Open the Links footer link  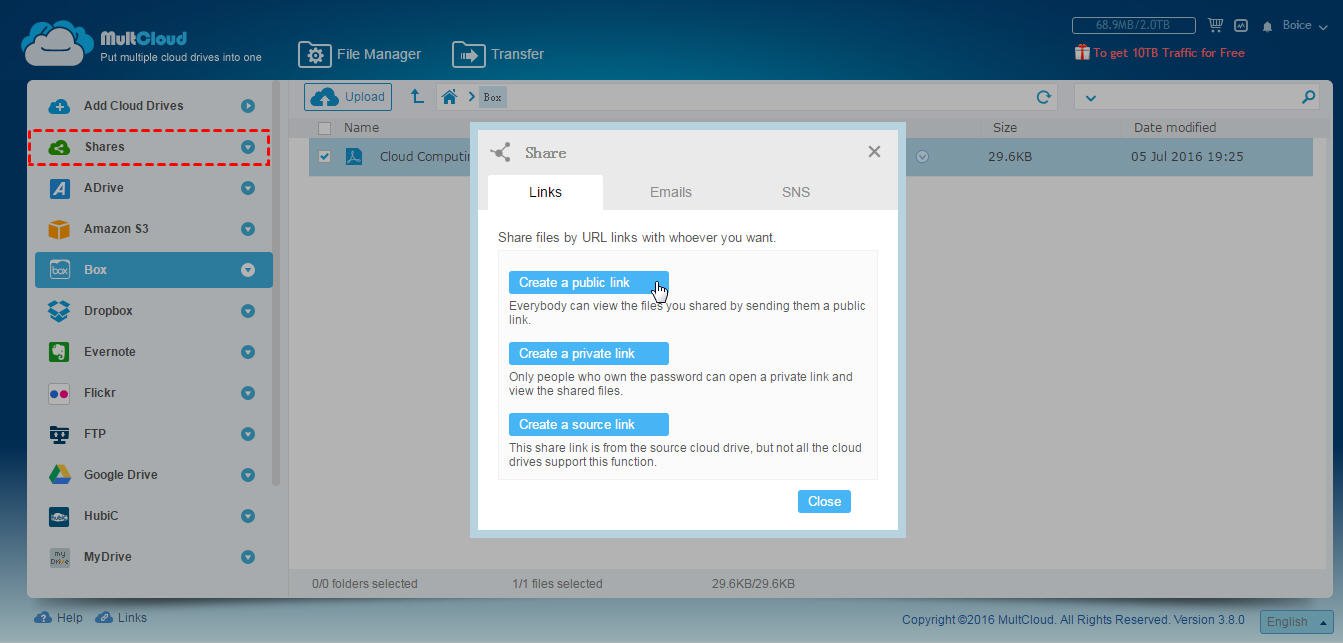[121, 618]
